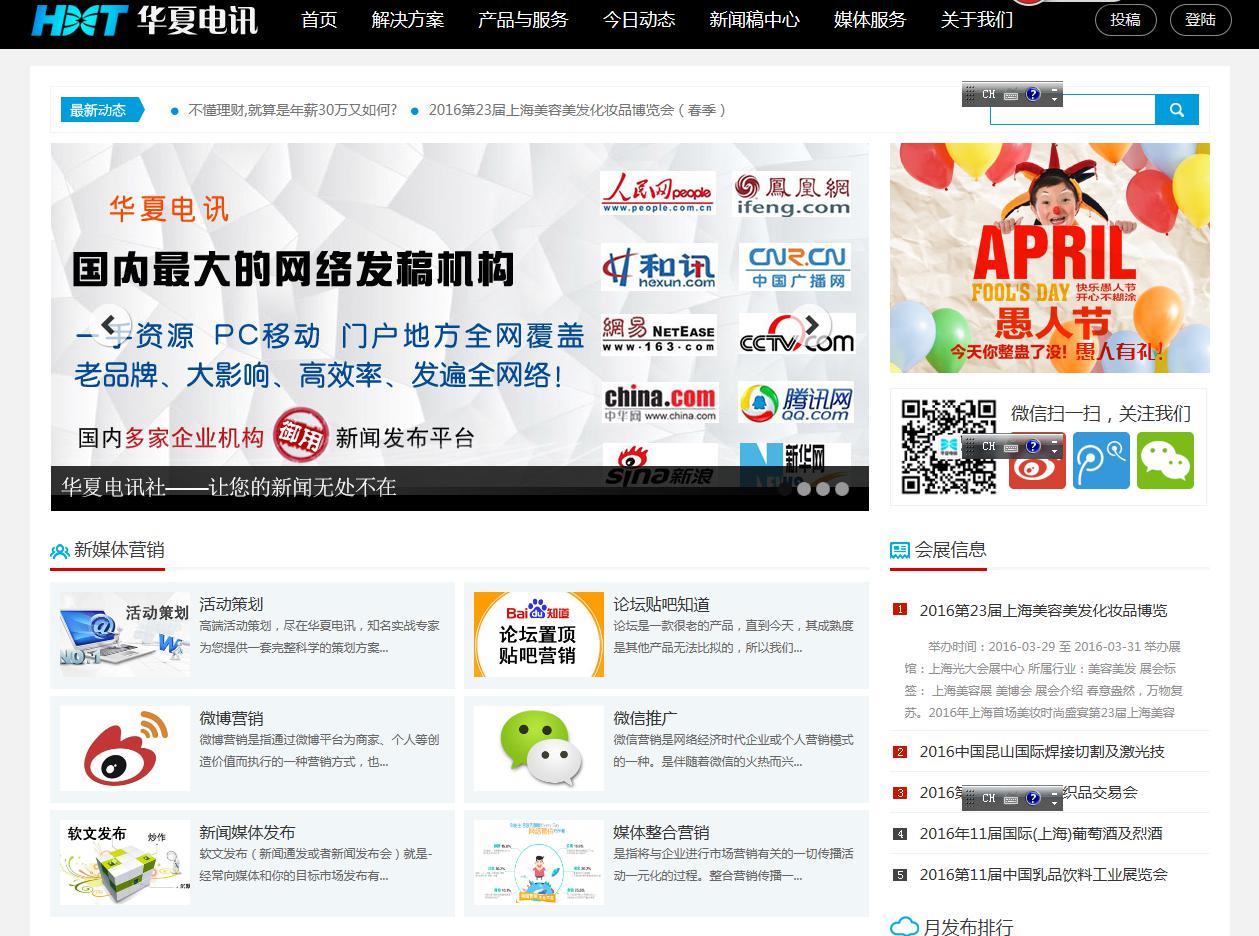Click the Weibo eye logo thumbnail for 微博营销
Image resolution: width=1259 pixels, height=936 pixels.
[x=125, y=749]
